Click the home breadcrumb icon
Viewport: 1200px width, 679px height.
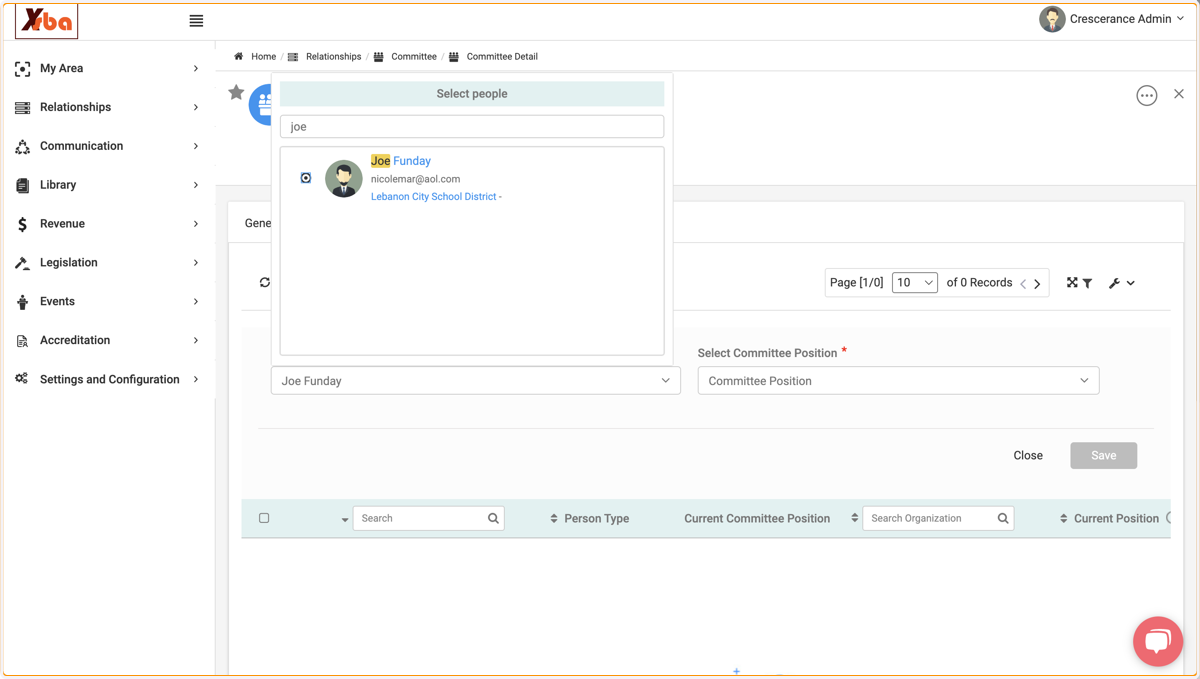[x=238, y=56]
